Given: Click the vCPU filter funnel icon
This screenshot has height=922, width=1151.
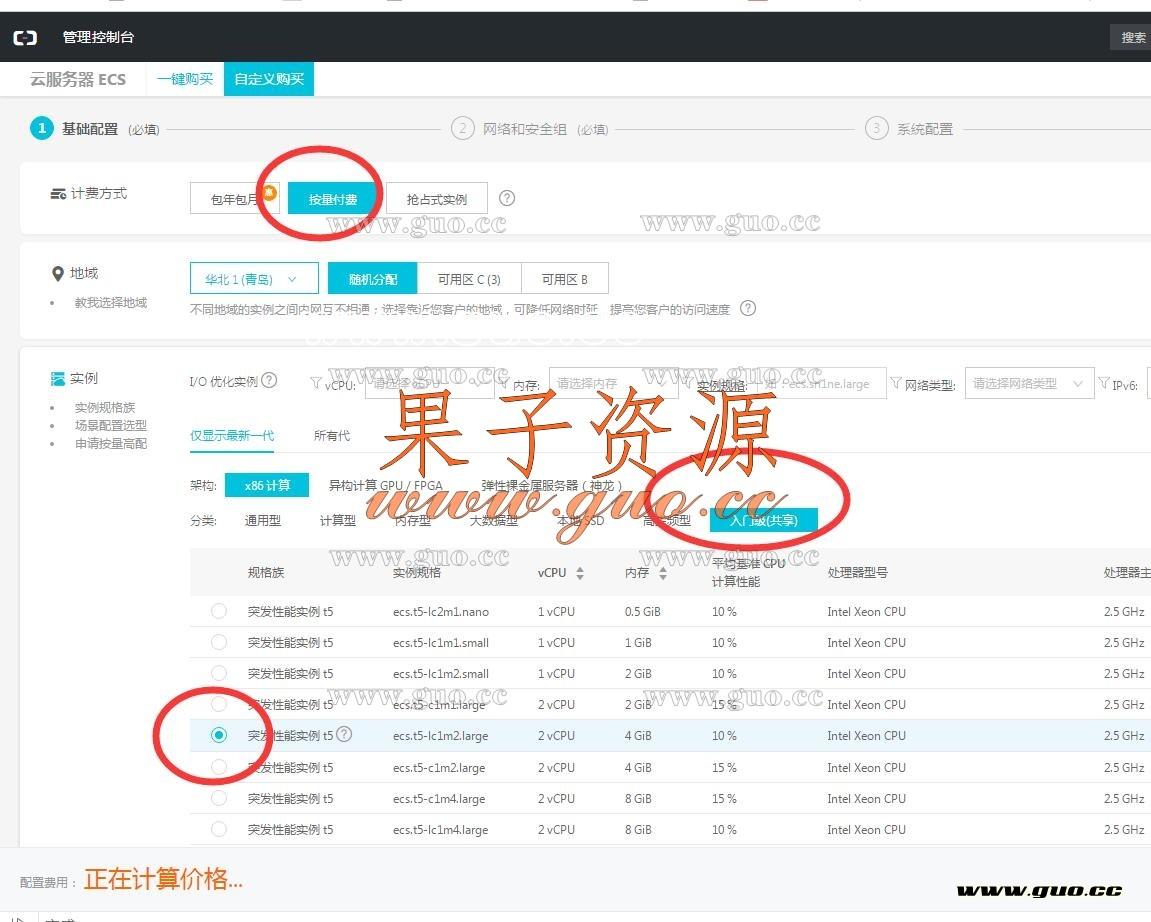Looking at the screenshot, I should (316, 383).
